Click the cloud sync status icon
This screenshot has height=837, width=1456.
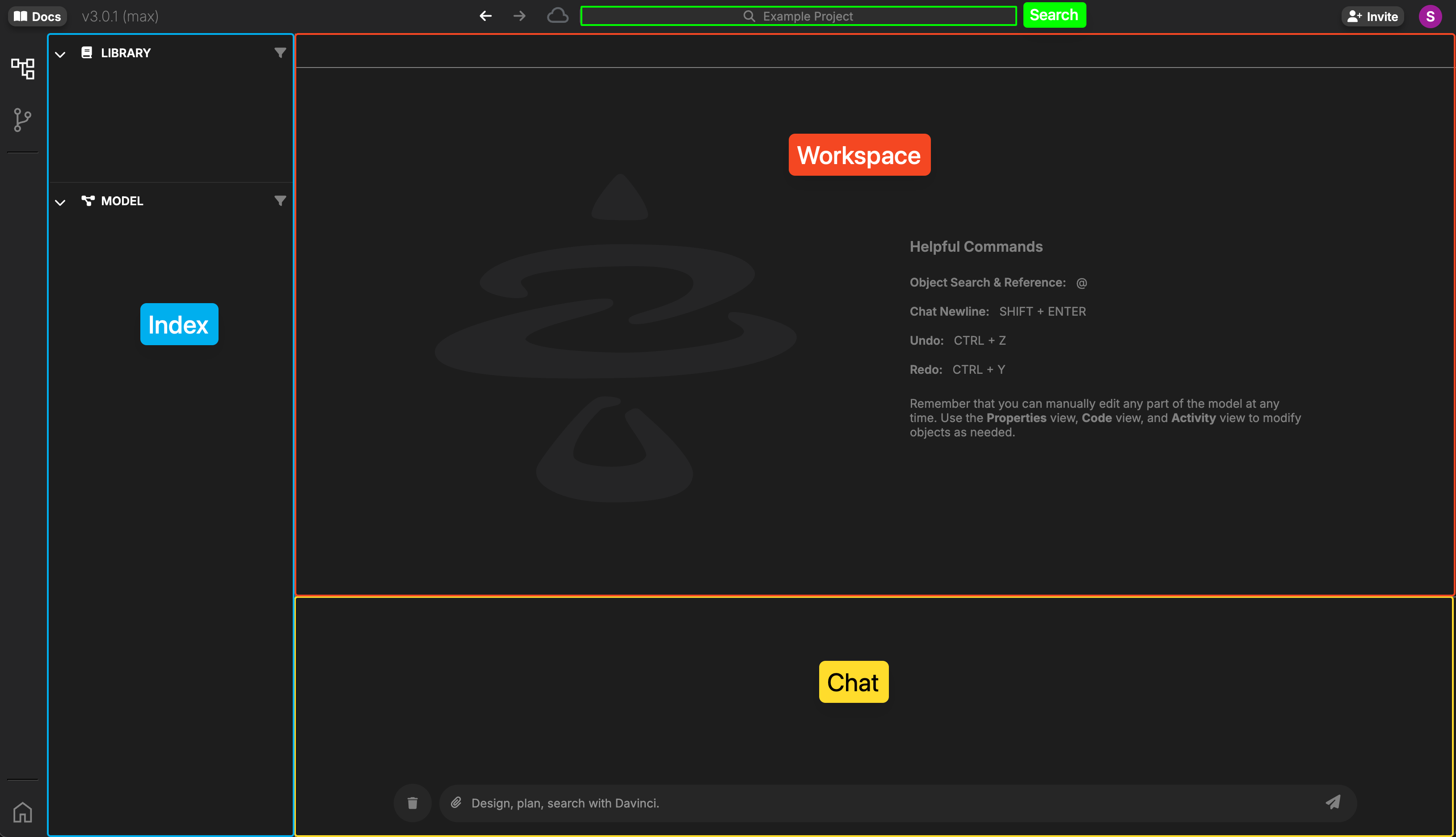coord(557,16)
